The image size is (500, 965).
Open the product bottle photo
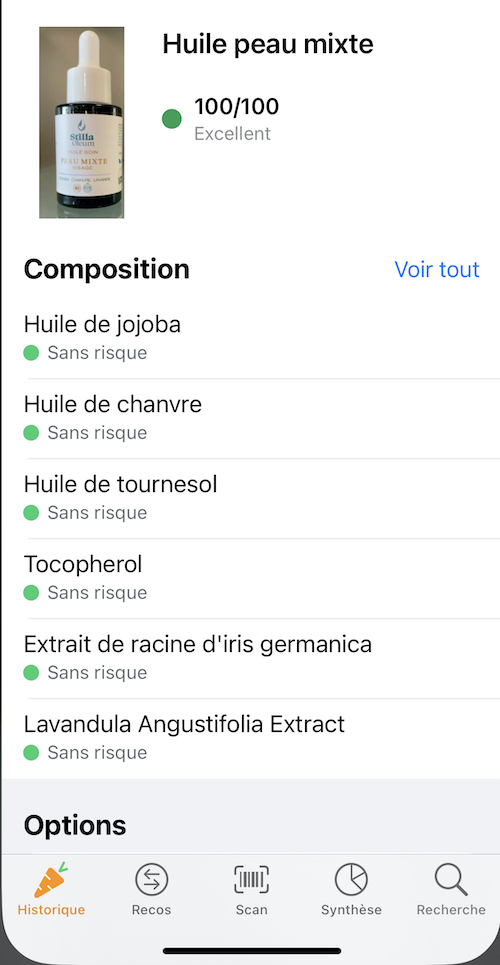click(82, 122)
